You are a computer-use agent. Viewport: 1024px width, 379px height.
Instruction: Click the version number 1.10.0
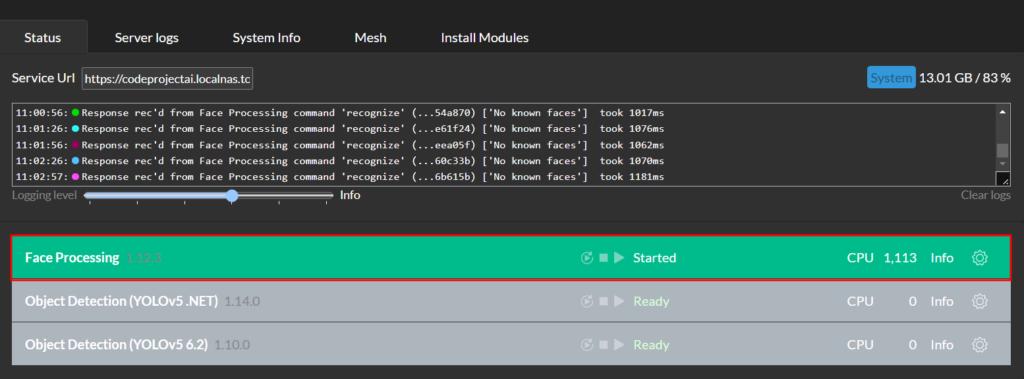point(232,344)
